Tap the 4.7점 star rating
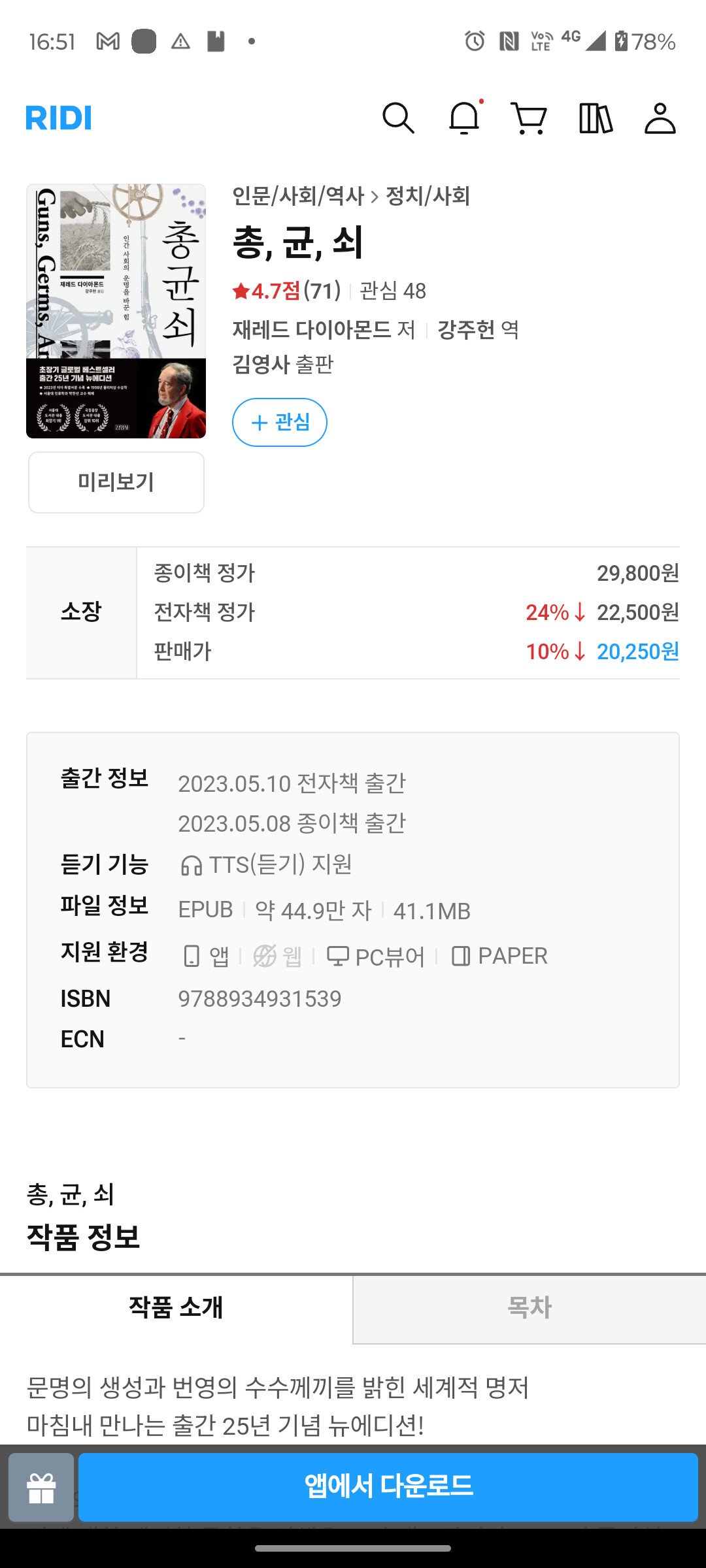This screenshot has height=1568, width=706. (x=267, y=291)
